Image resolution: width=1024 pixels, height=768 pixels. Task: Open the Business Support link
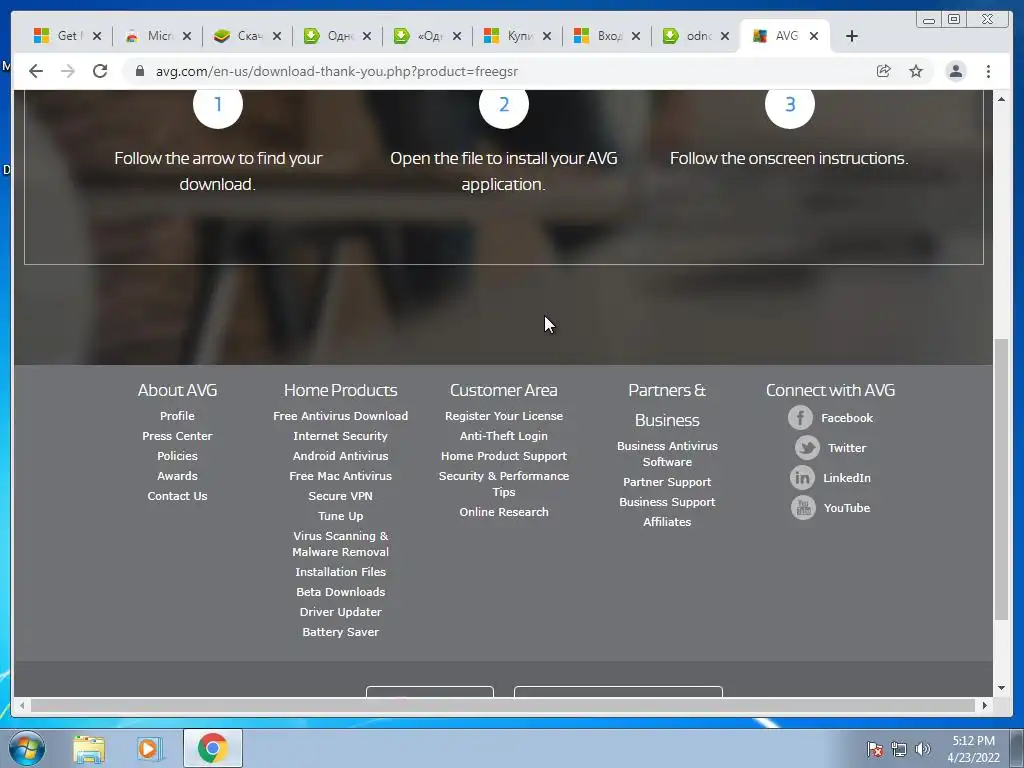[x=667, y=502]
